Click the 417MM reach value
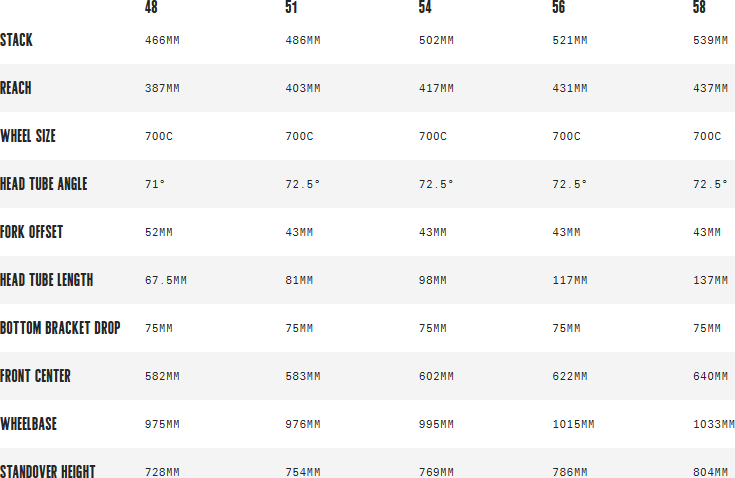 436,89
